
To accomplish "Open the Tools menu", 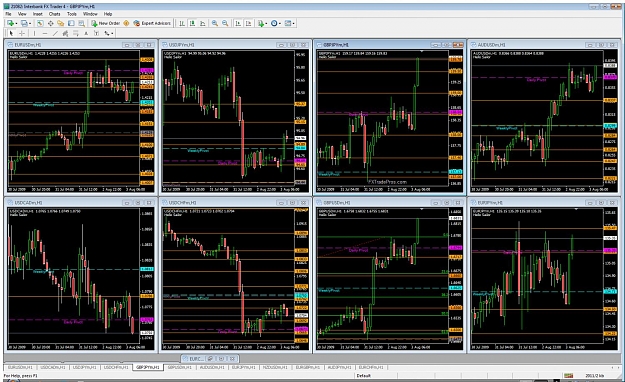I will [72, 14].
